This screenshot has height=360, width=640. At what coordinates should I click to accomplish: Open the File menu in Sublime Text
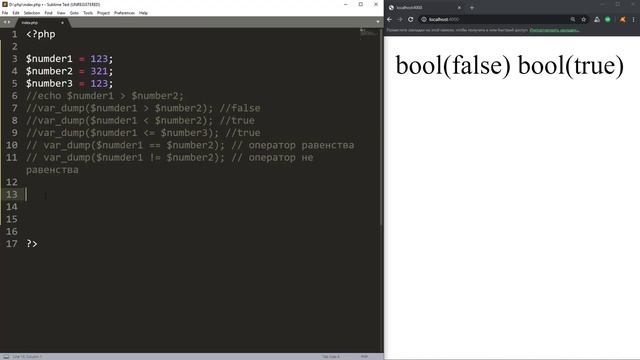click(x=5, y=13)
